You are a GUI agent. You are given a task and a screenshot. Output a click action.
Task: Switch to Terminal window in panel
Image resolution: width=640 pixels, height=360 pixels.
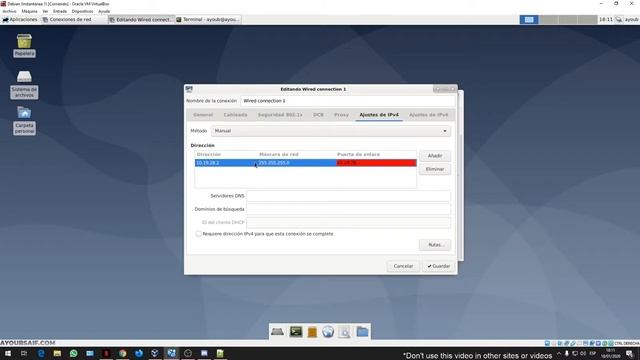208,19
